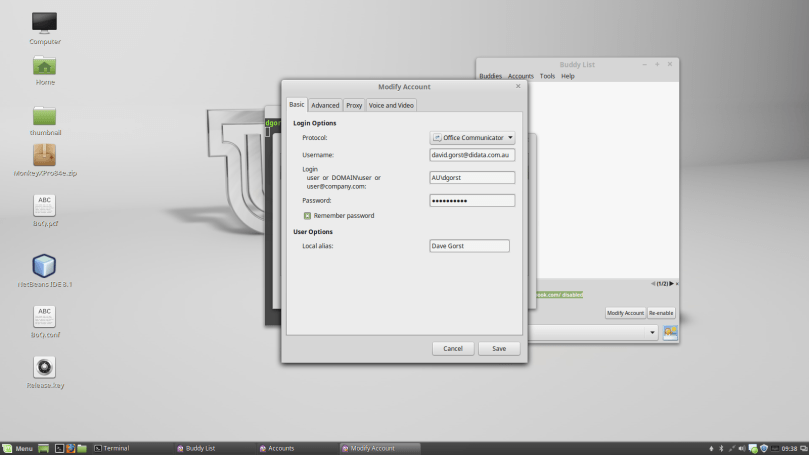Screen dimensions: 809x455
Task: Launch NetBeans IDE 8.1 desktop icon
Action: coord(44,270)
